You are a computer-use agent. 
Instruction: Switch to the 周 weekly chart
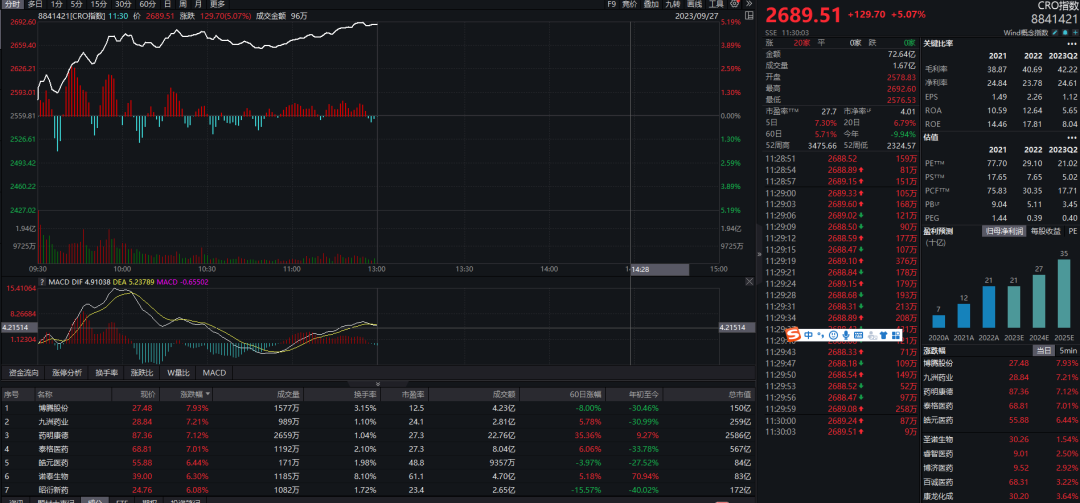pos(183,4)
